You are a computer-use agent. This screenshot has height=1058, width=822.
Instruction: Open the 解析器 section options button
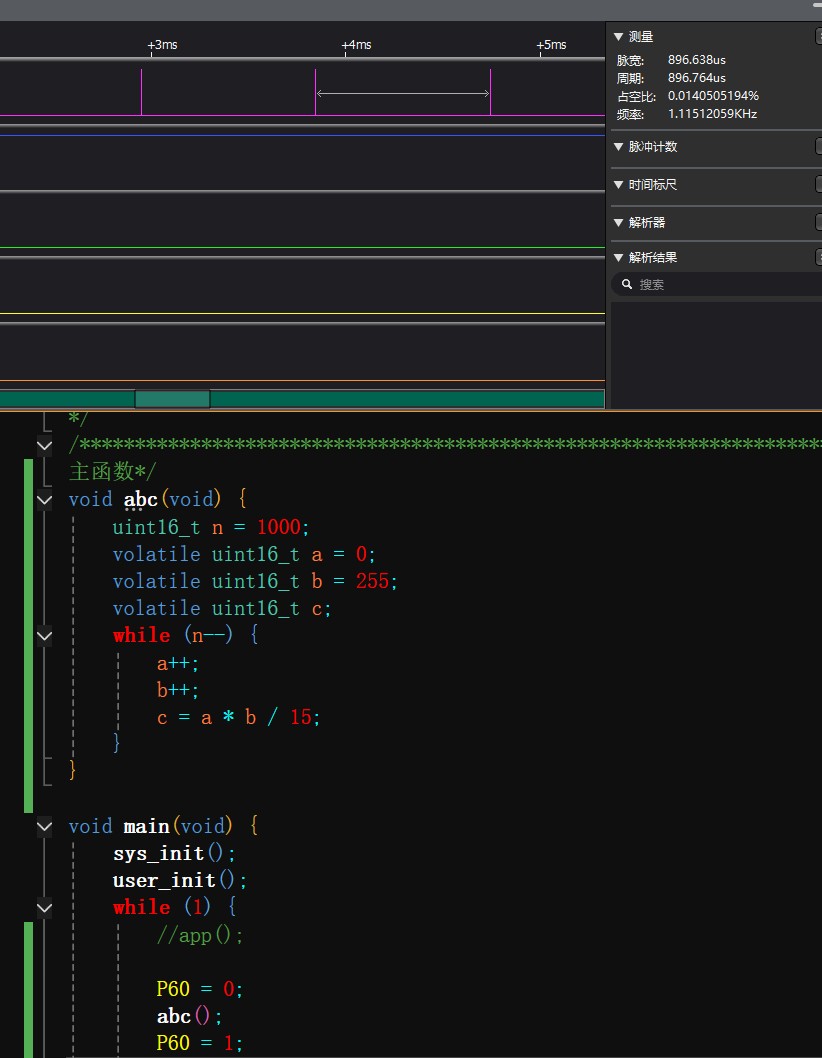pyautogui.click(x=818, y=223)
